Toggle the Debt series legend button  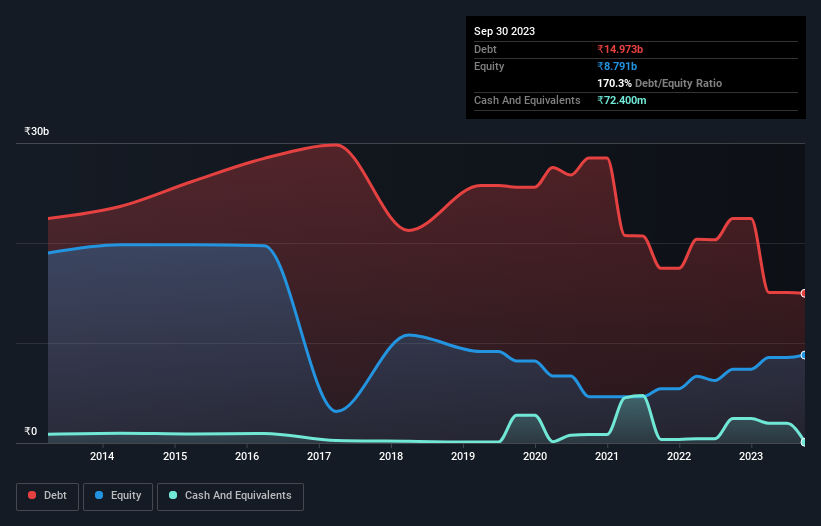coord(48,496)
